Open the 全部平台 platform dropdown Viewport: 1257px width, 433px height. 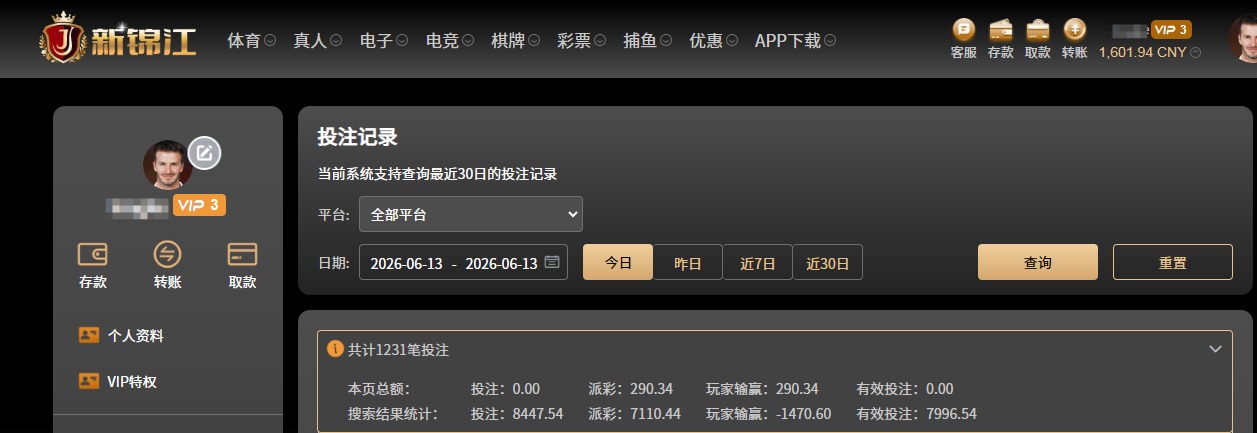tap(471, 214)
